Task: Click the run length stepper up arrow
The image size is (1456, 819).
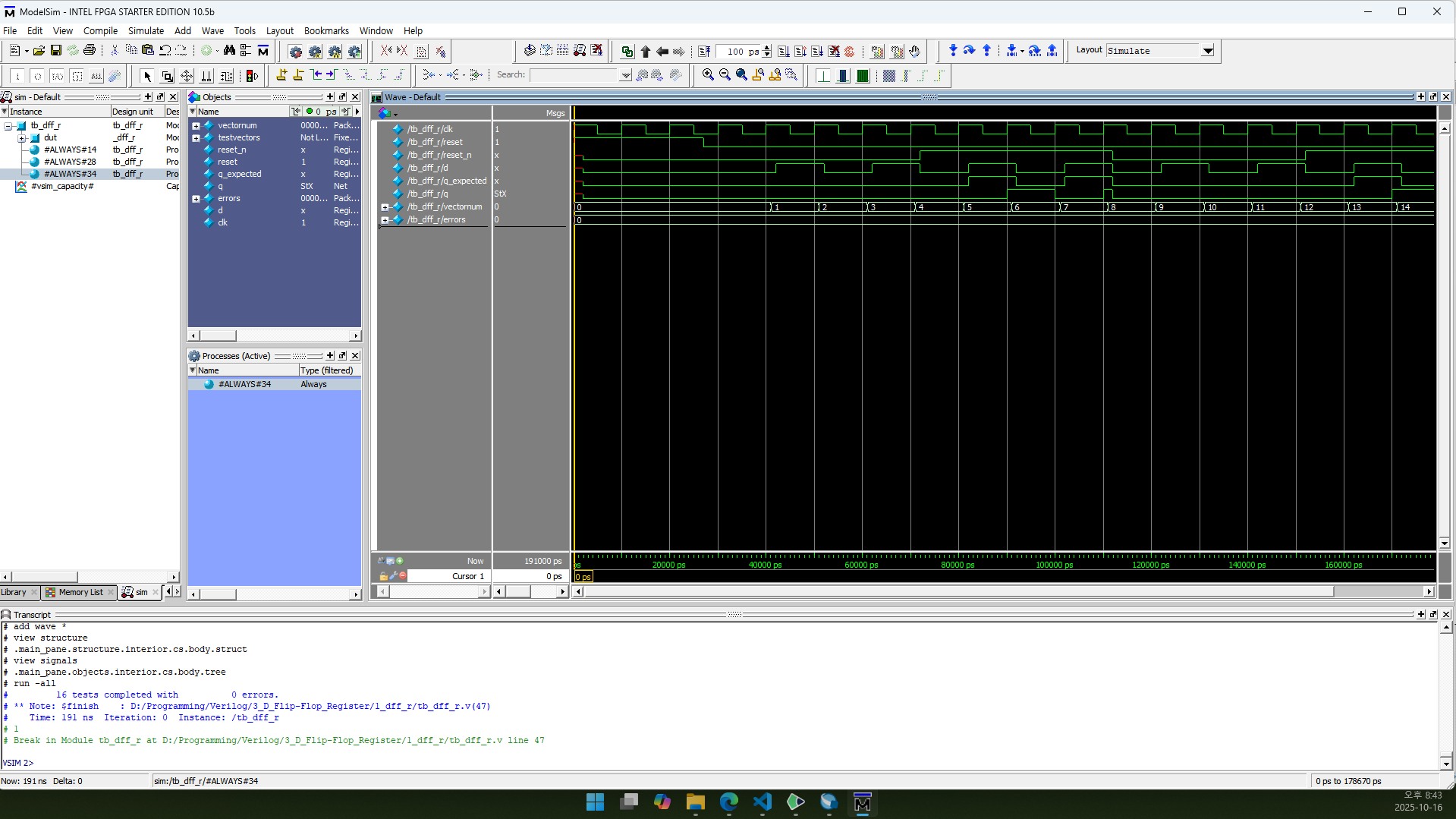Action: coord(767,48)
